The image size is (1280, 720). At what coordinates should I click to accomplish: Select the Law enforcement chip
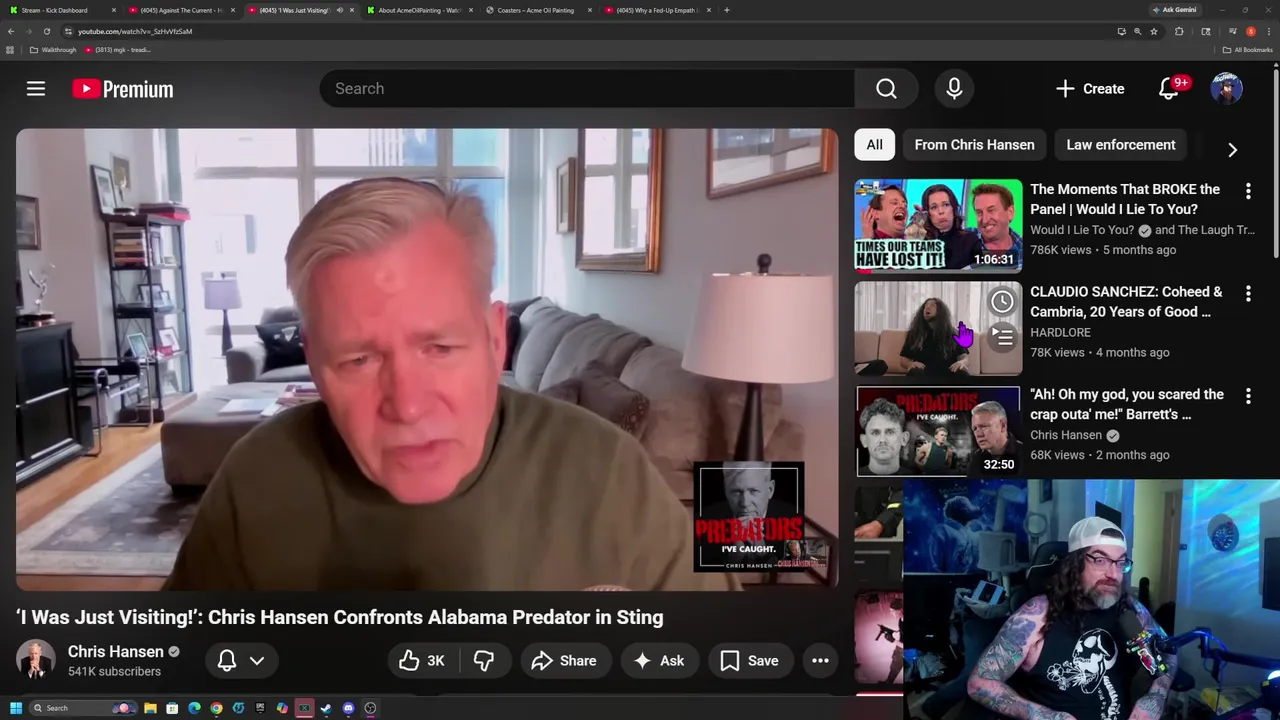1120,145
